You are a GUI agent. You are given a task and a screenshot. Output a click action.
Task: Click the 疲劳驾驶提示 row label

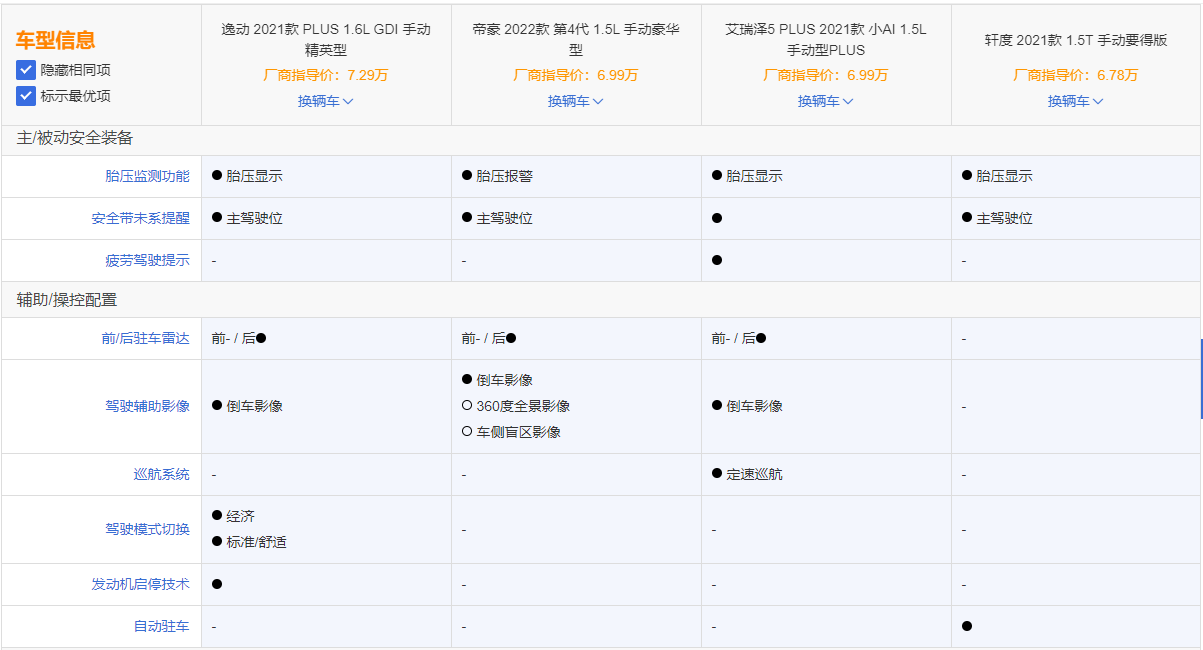pos(147,260)
